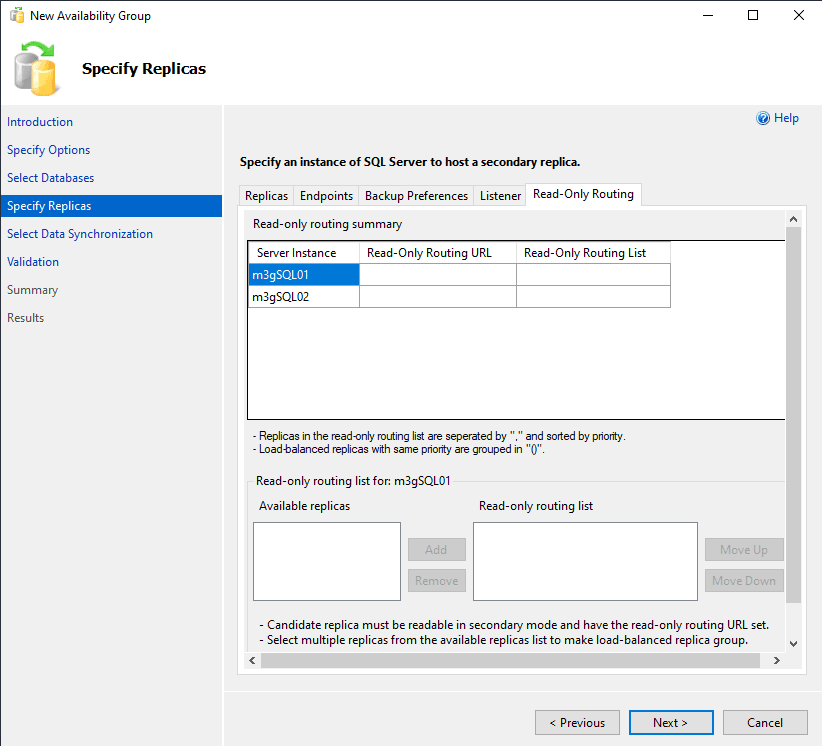Click Read-Only Routing URL cell for m3gSQL02
Image resolution: width=822 pixels, height=746 pixels.
pyautogui.click(x=438, y=297)
